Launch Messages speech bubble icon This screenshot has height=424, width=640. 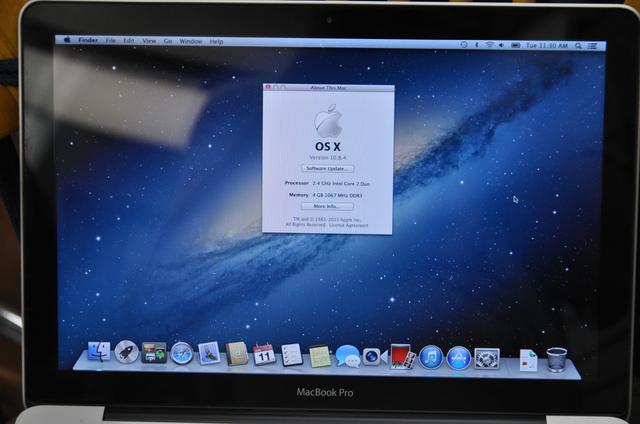point(347,355)
